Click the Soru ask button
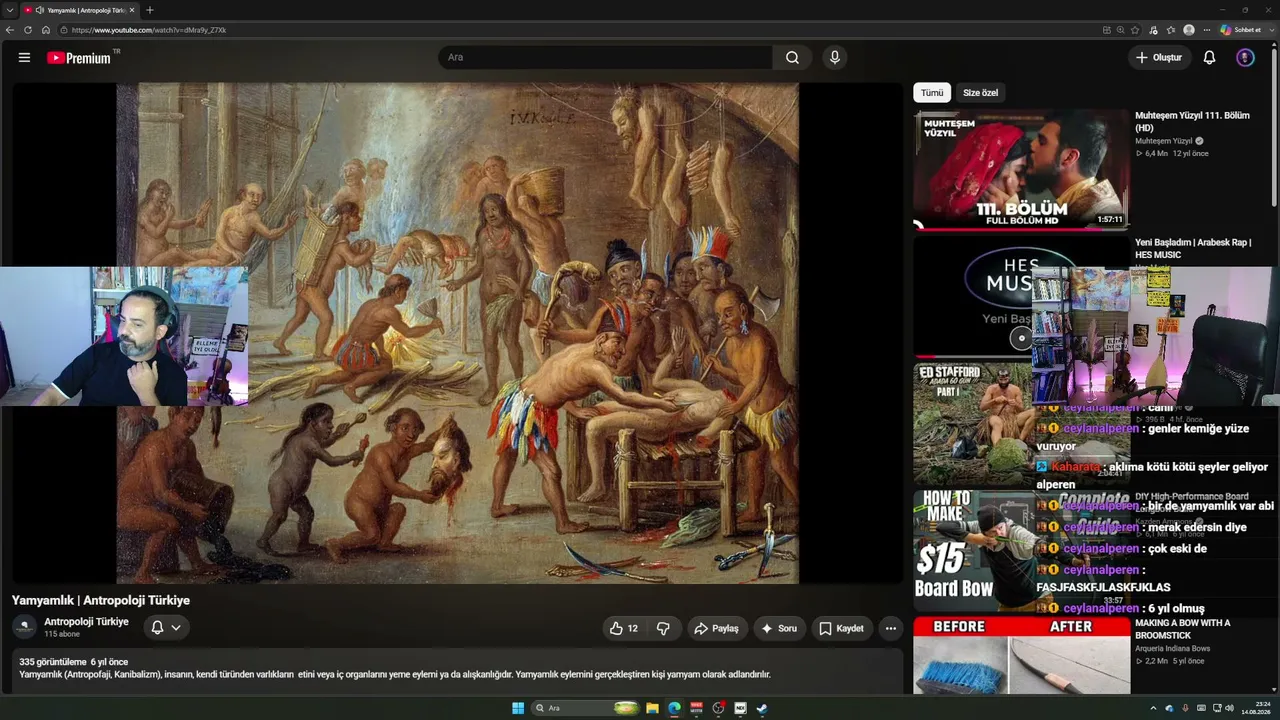 click(780, 628)
